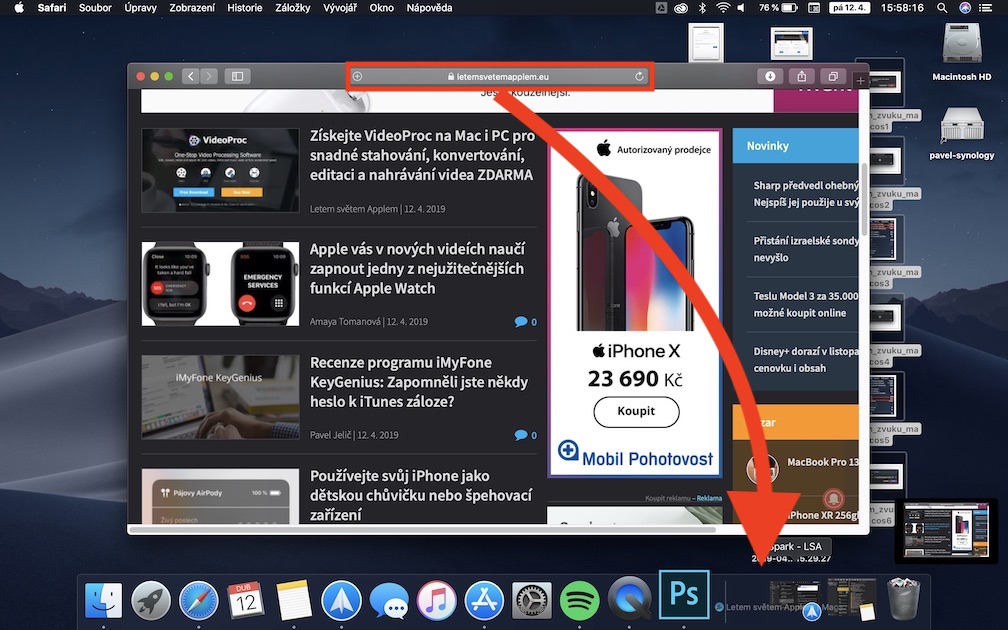Image resolution: width=1008 pixels, height=630 pixels.
Task: Click the Safari page vertical scrollbar
Action: [865, 199]
